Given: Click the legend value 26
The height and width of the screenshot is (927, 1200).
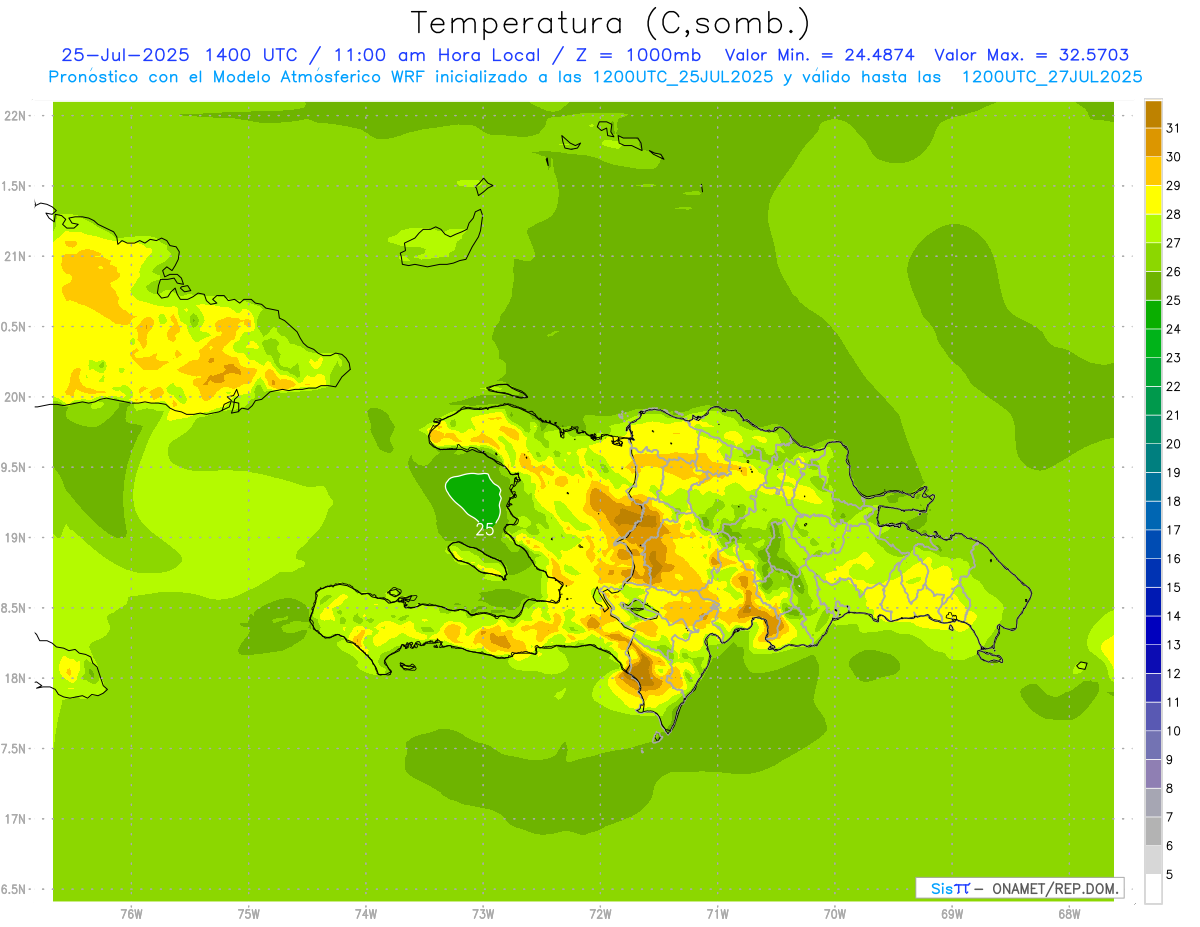Looking at the screenshot, I should point(1174,272).
